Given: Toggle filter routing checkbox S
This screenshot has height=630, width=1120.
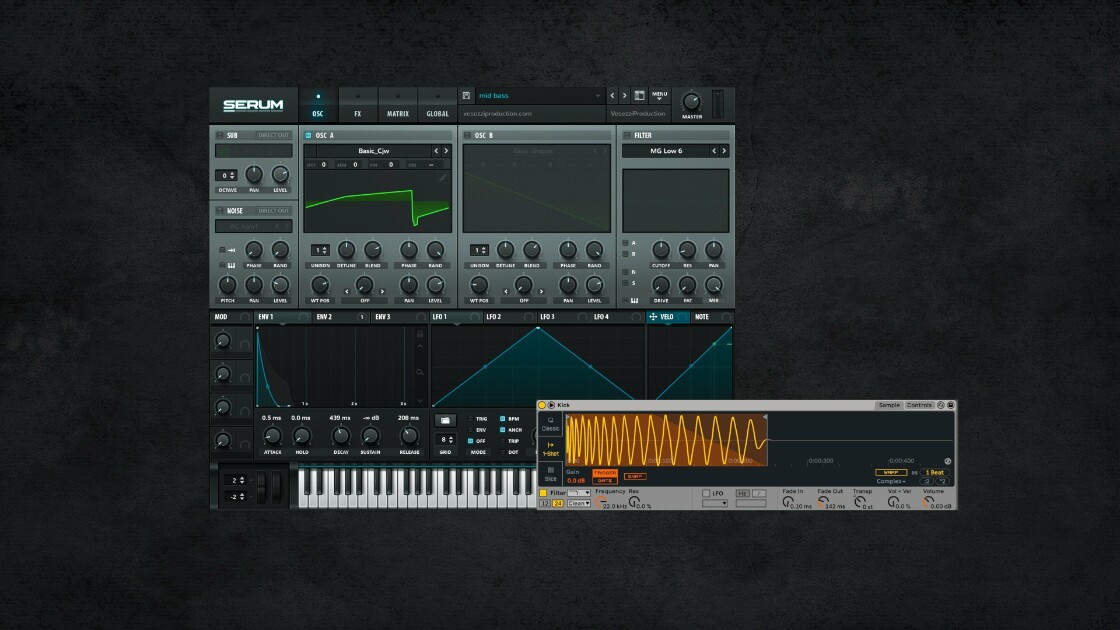Looking at the screenshot, I should coord(625,283).
